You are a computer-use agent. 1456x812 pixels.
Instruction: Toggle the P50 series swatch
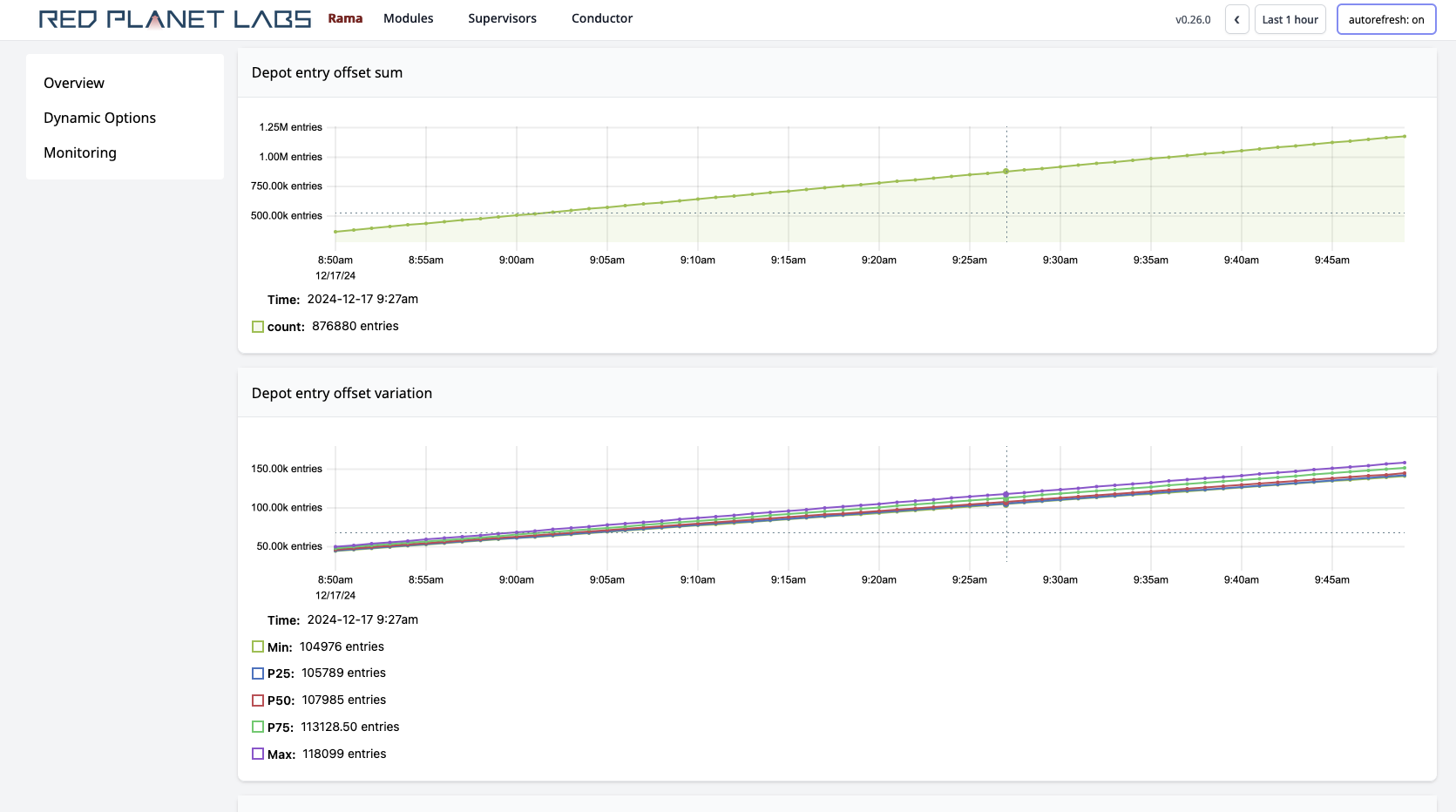point(258,700)
